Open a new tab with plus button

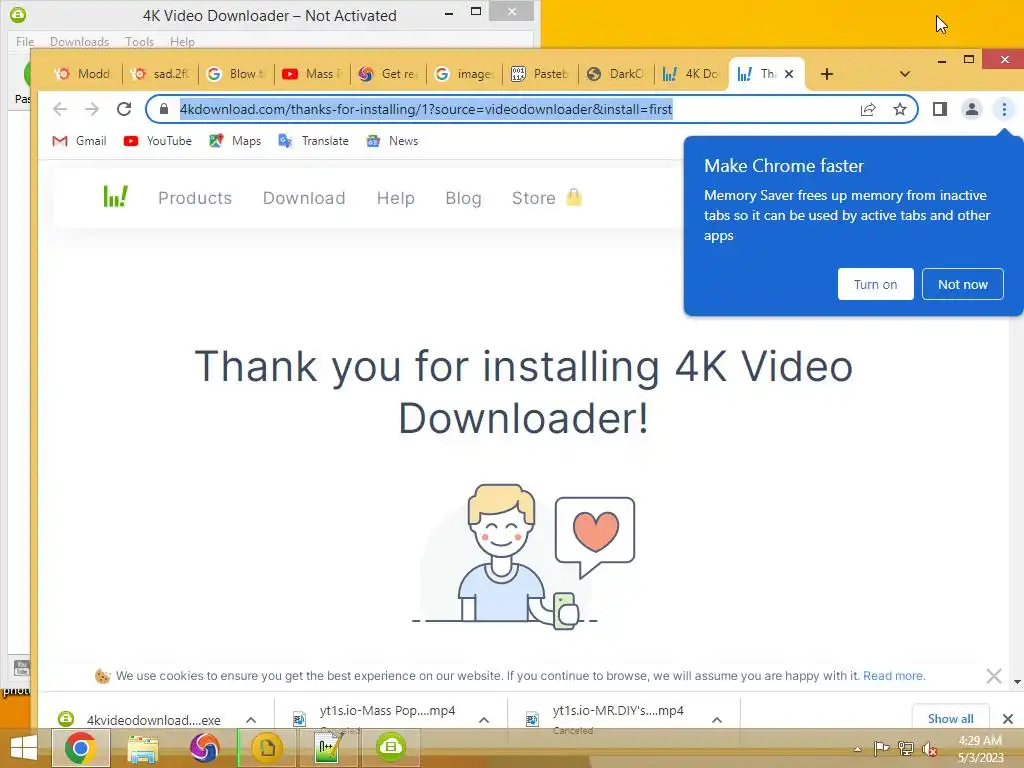827,74
